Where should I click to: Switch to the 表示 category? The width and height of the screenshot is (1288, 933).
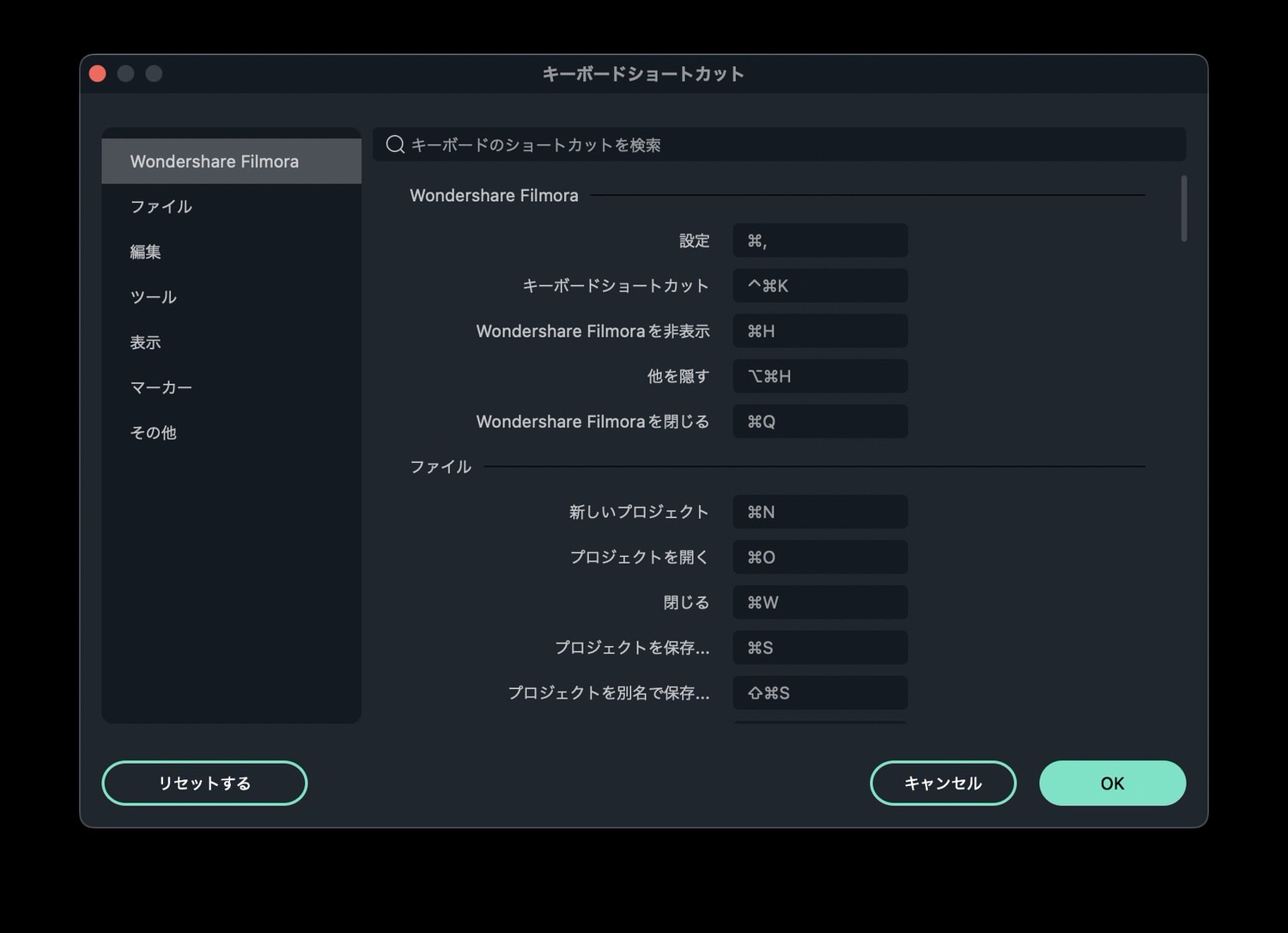(x=231, y=342)
